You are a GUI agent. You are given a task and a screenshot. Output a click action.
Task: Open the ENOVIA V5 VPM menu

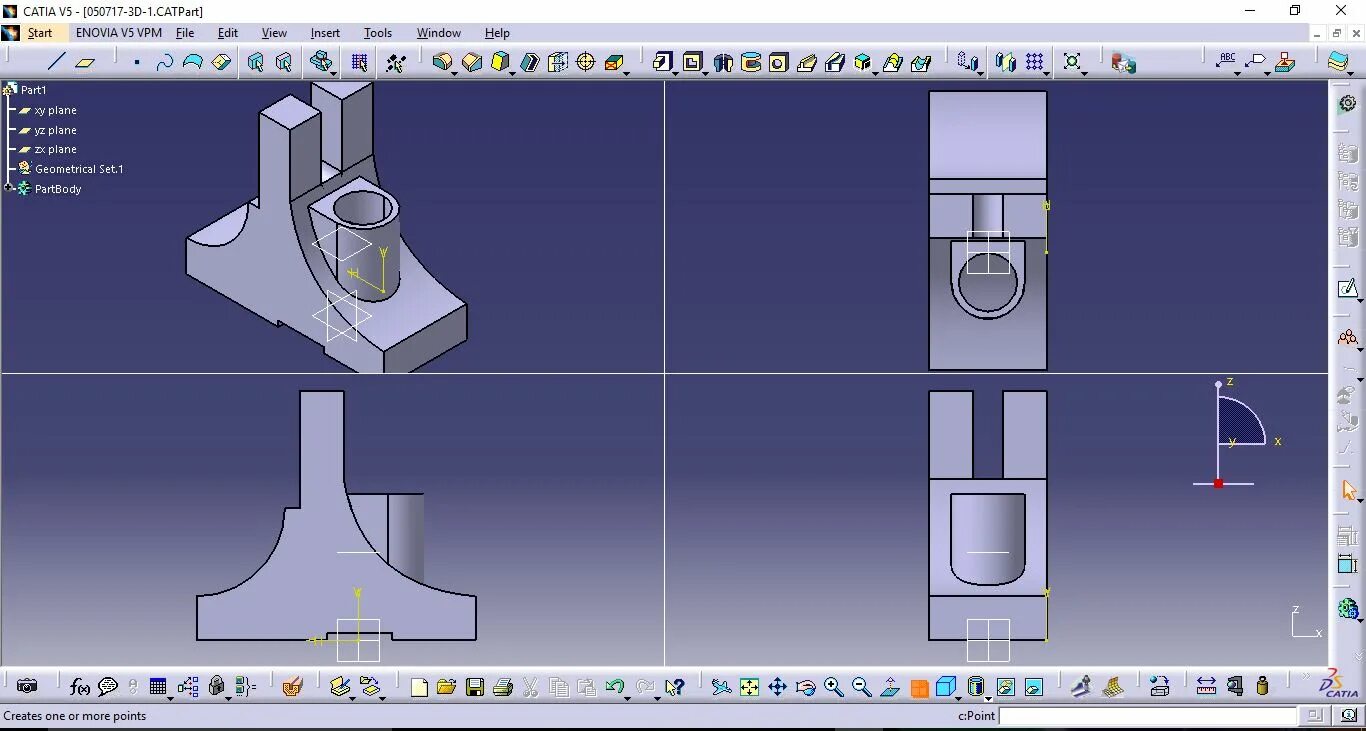point(118,33)
